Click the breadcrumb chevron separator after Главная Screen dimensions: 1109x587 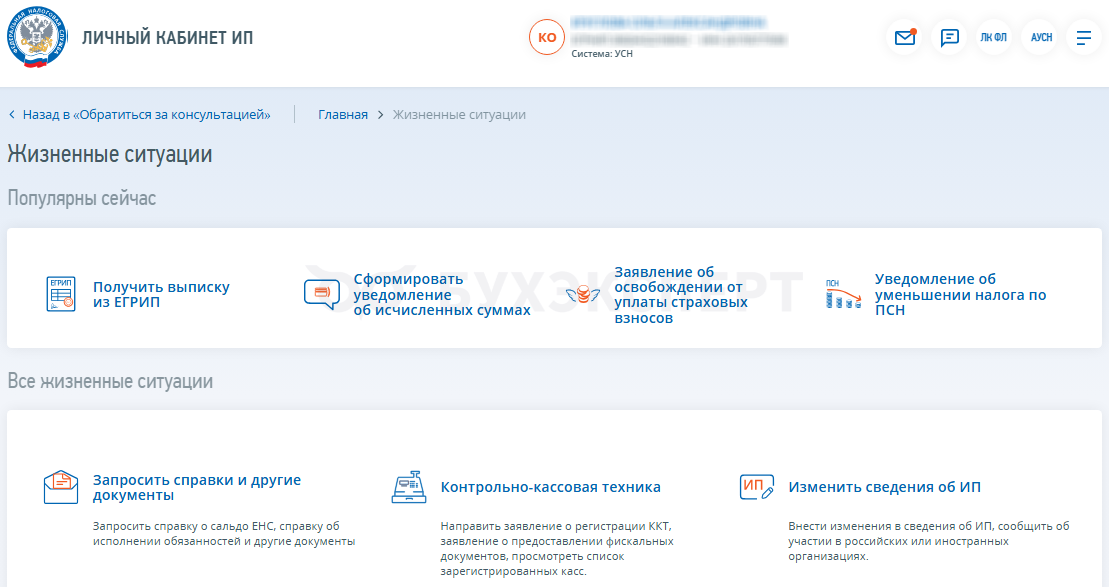tap(381, 115)
